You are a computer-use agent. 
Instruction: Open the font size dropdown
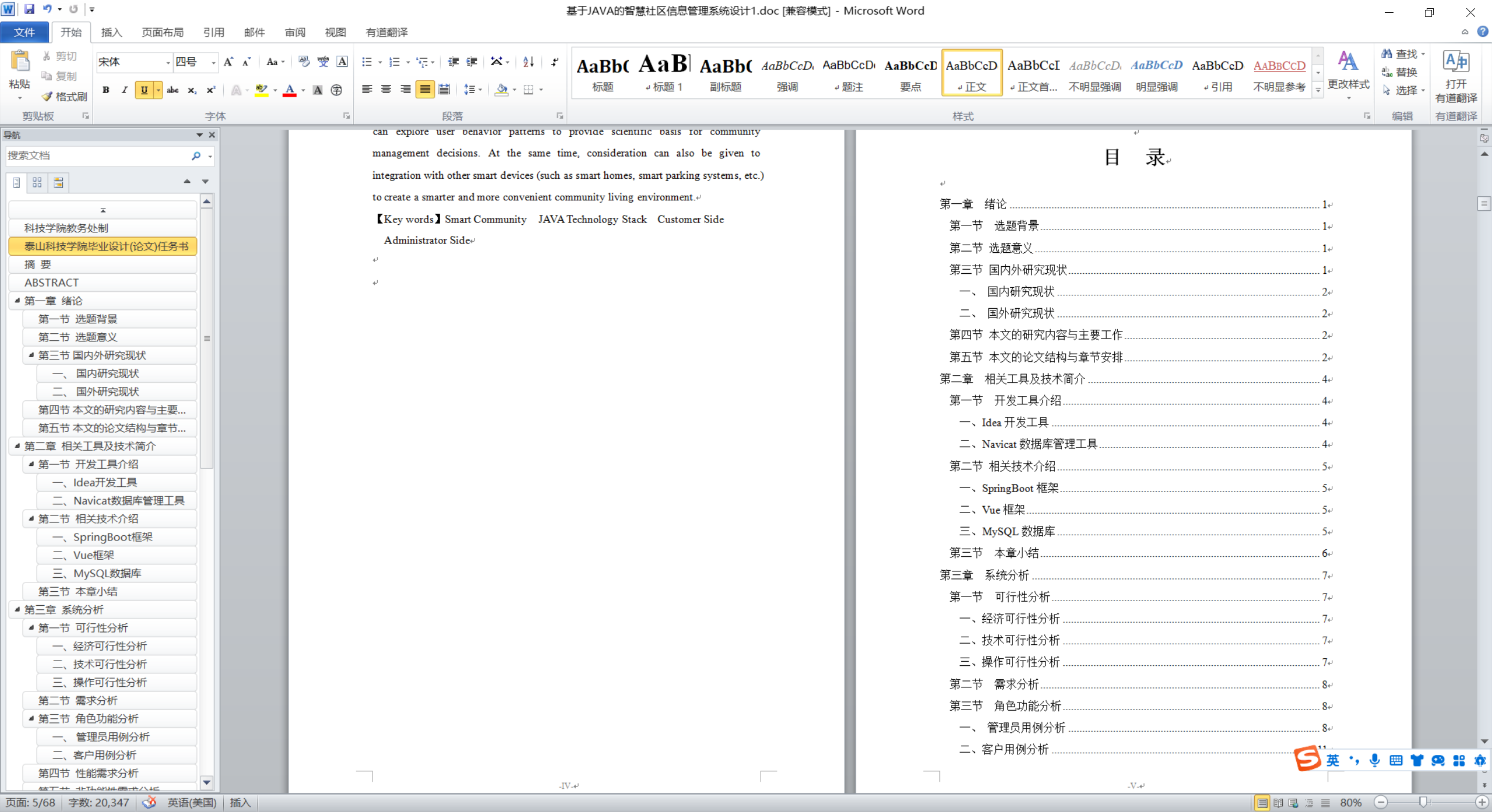[x=213, y=62]
